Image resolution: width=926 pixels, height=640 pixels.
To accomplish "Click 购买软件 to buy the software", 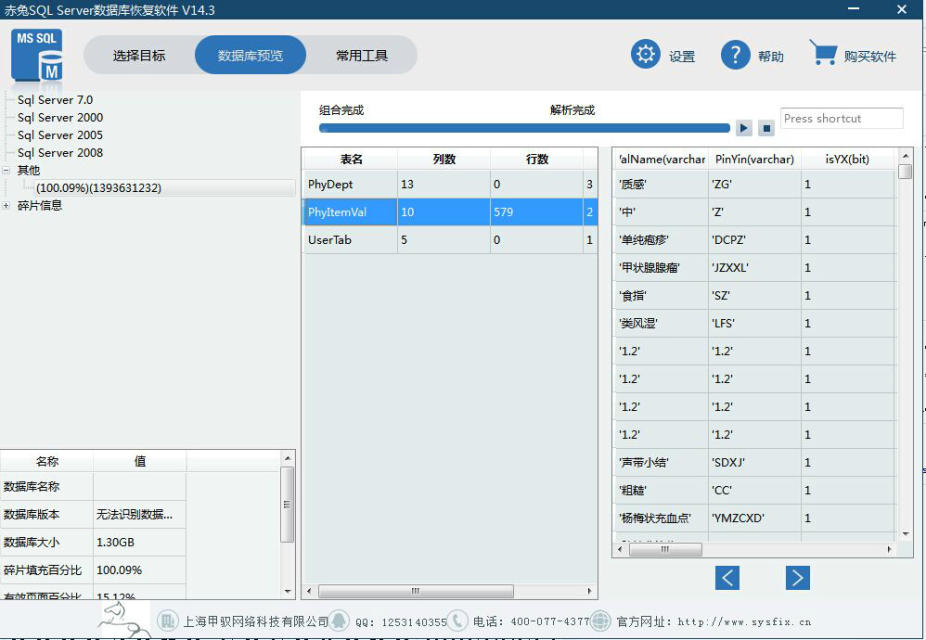I will pos(870,56).
